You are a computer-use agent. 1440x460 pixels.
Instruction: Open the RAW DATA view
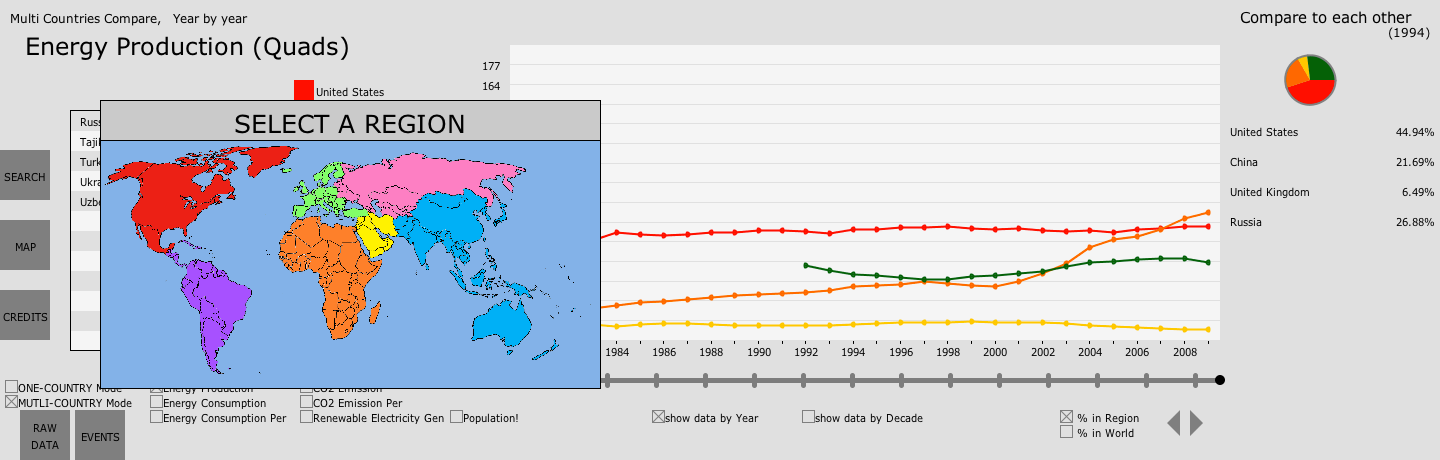pos(45,436)
